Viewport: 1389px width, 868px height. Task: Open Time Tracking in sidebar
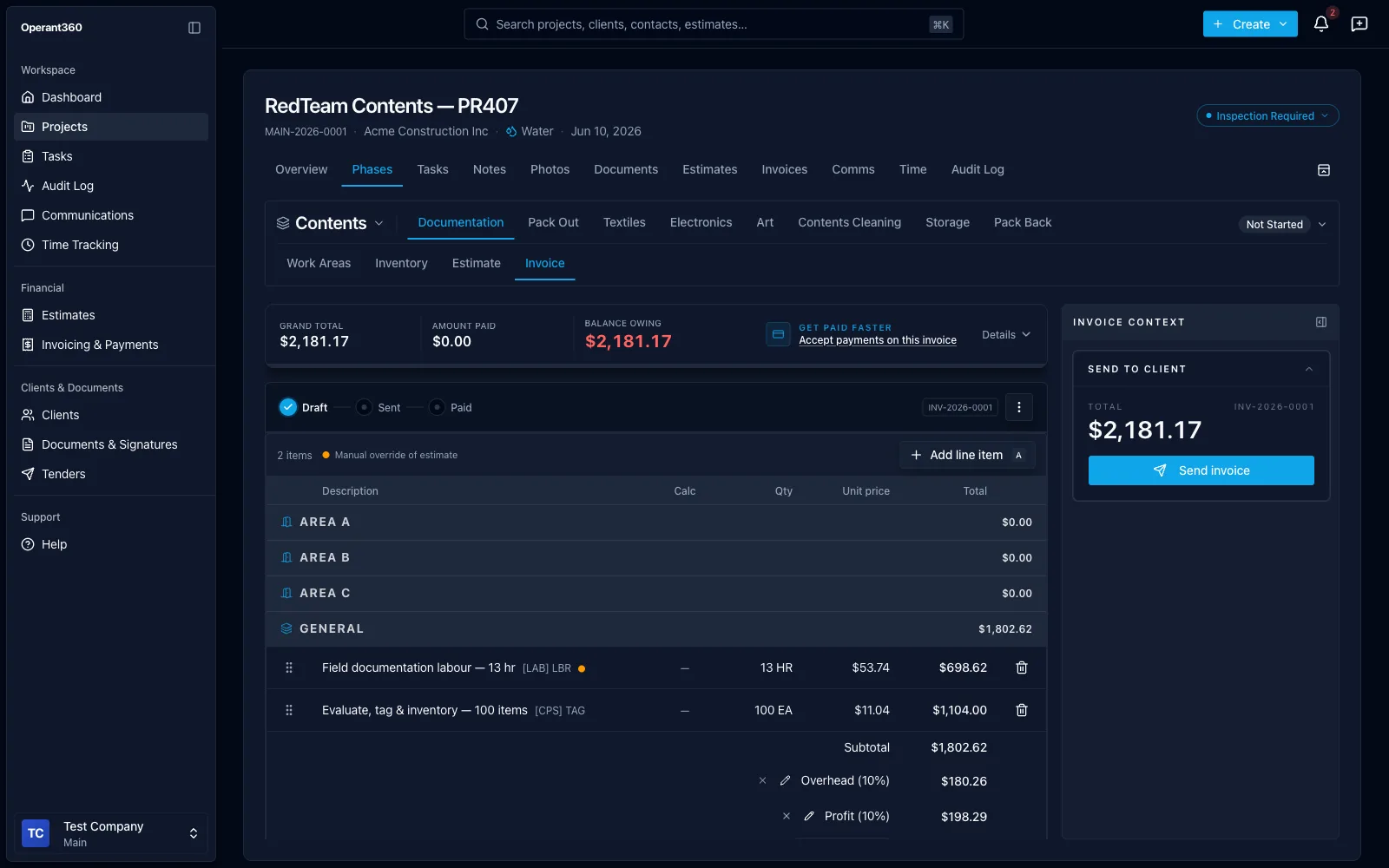click(111, 245)
